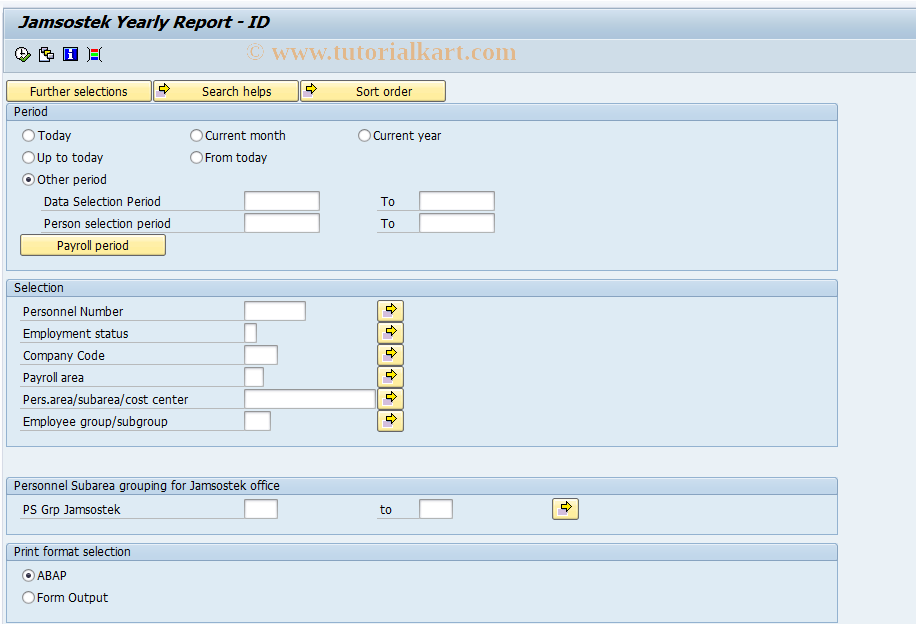The image size is (916, 624).
Task: Open multiple selection for Company Code
Action: click(x=390, y=355)
